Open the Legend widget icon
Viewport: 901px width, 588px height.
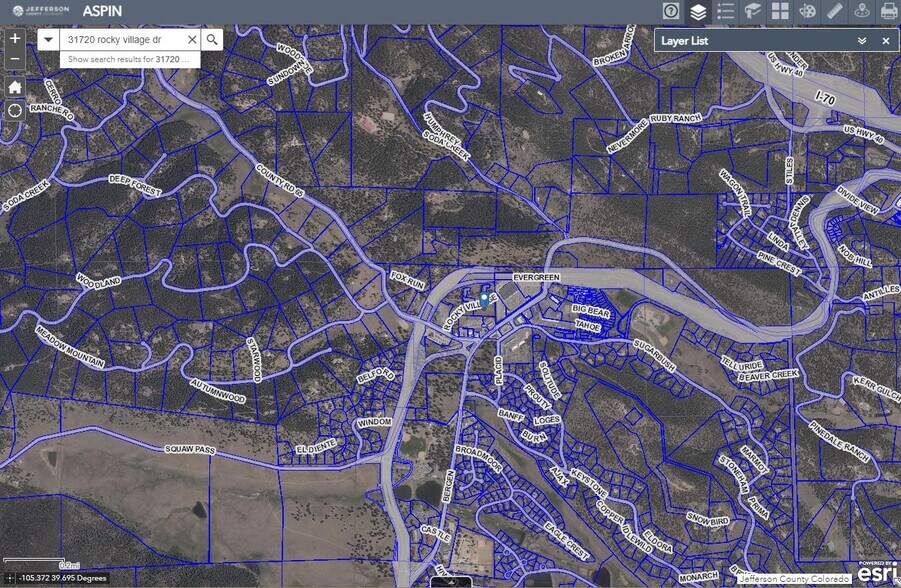coord(724,11)
